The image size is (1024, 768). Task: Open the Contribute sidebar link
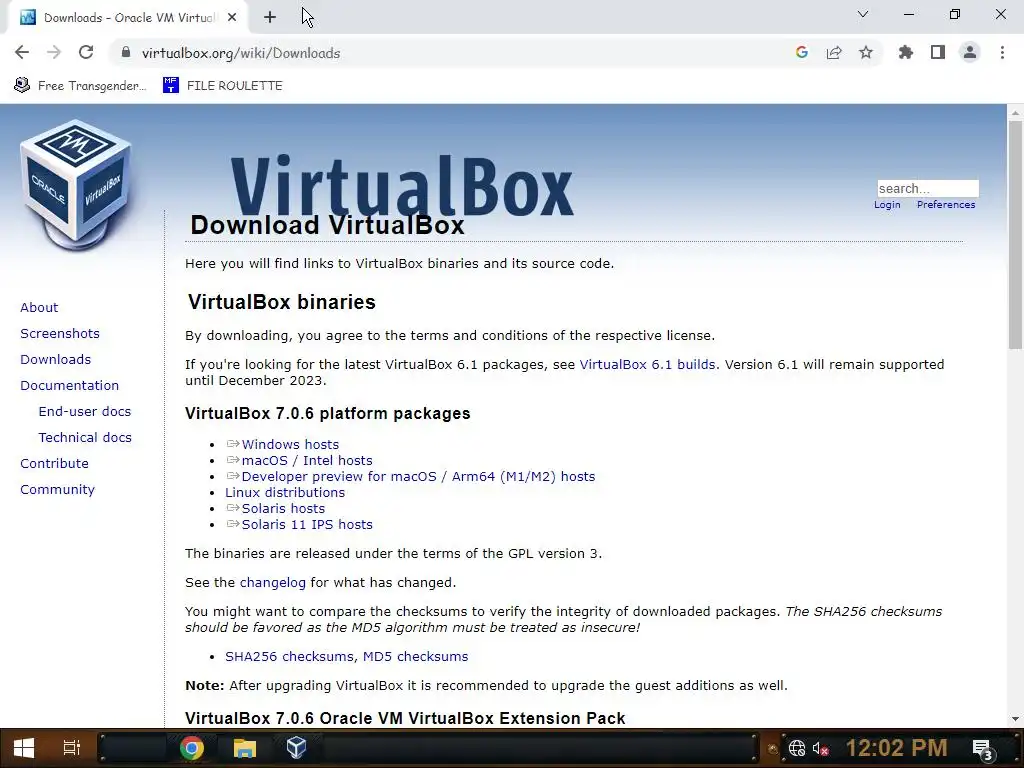coord(54,464)
